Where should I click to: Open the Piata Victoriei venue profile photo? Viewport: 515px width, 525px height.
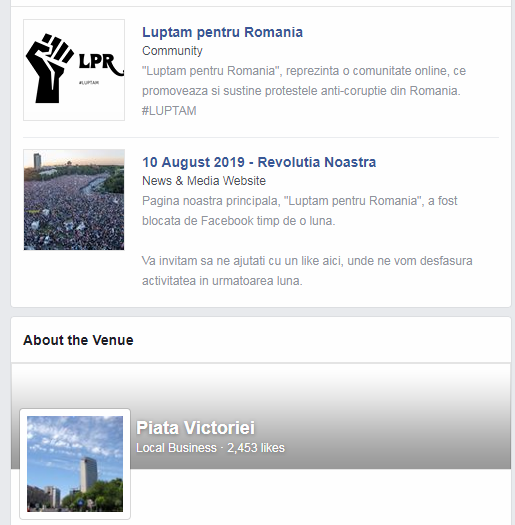point(75,464)
